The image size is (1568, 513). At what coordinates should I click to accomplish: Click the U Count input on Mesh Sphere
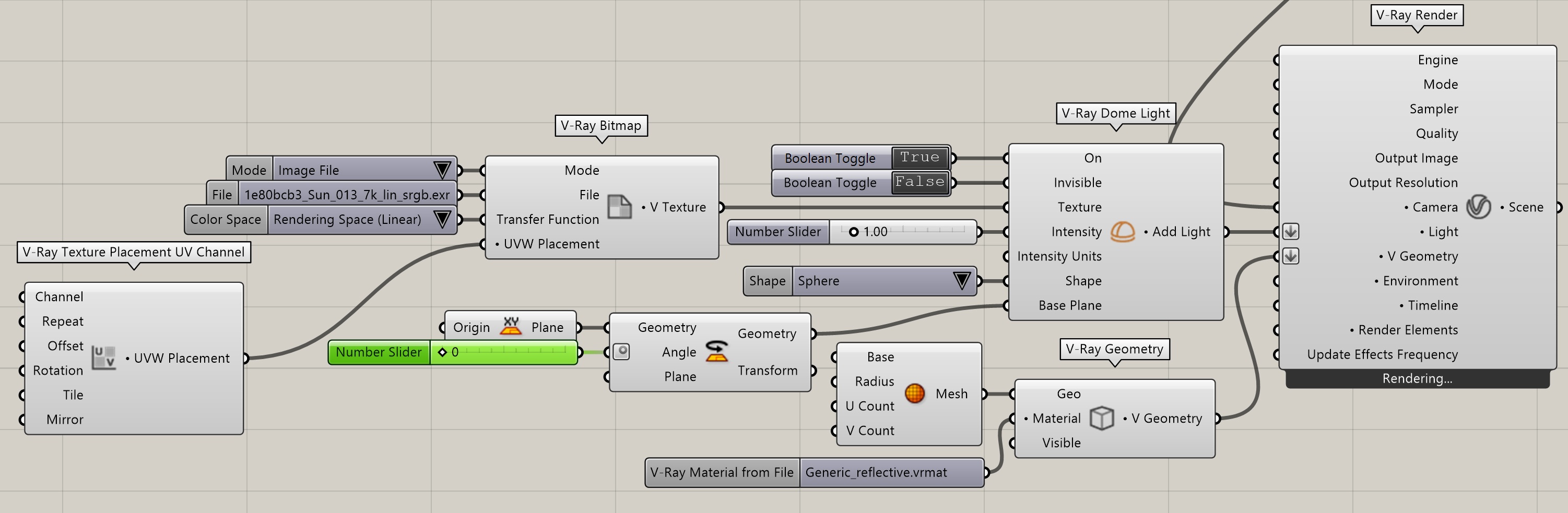click(869, 406)
